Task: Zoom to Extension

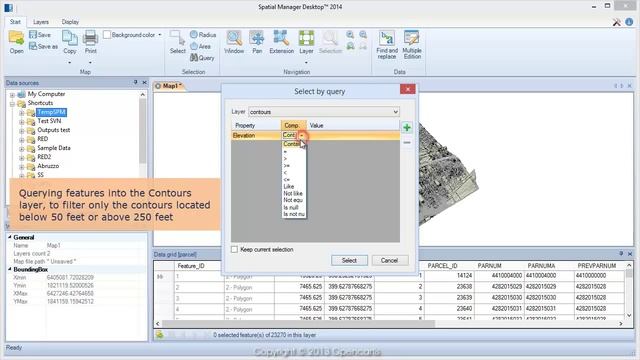Action: (x=281, y=42)
